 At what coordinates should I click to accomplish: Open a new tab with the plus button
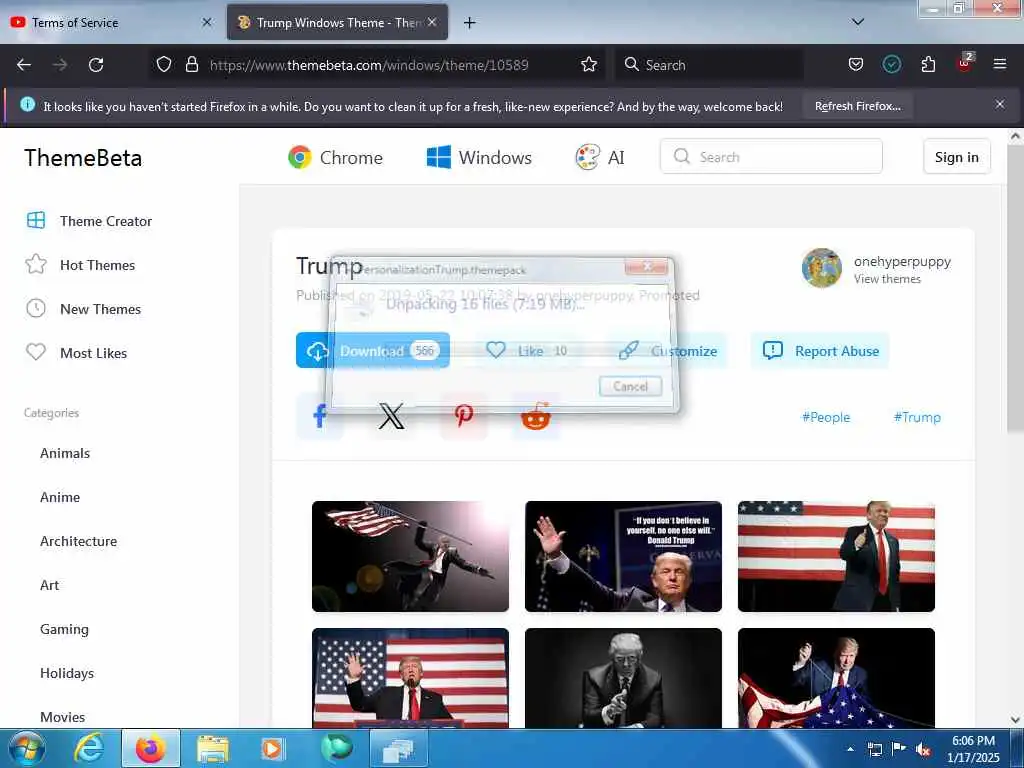[469, 23]
